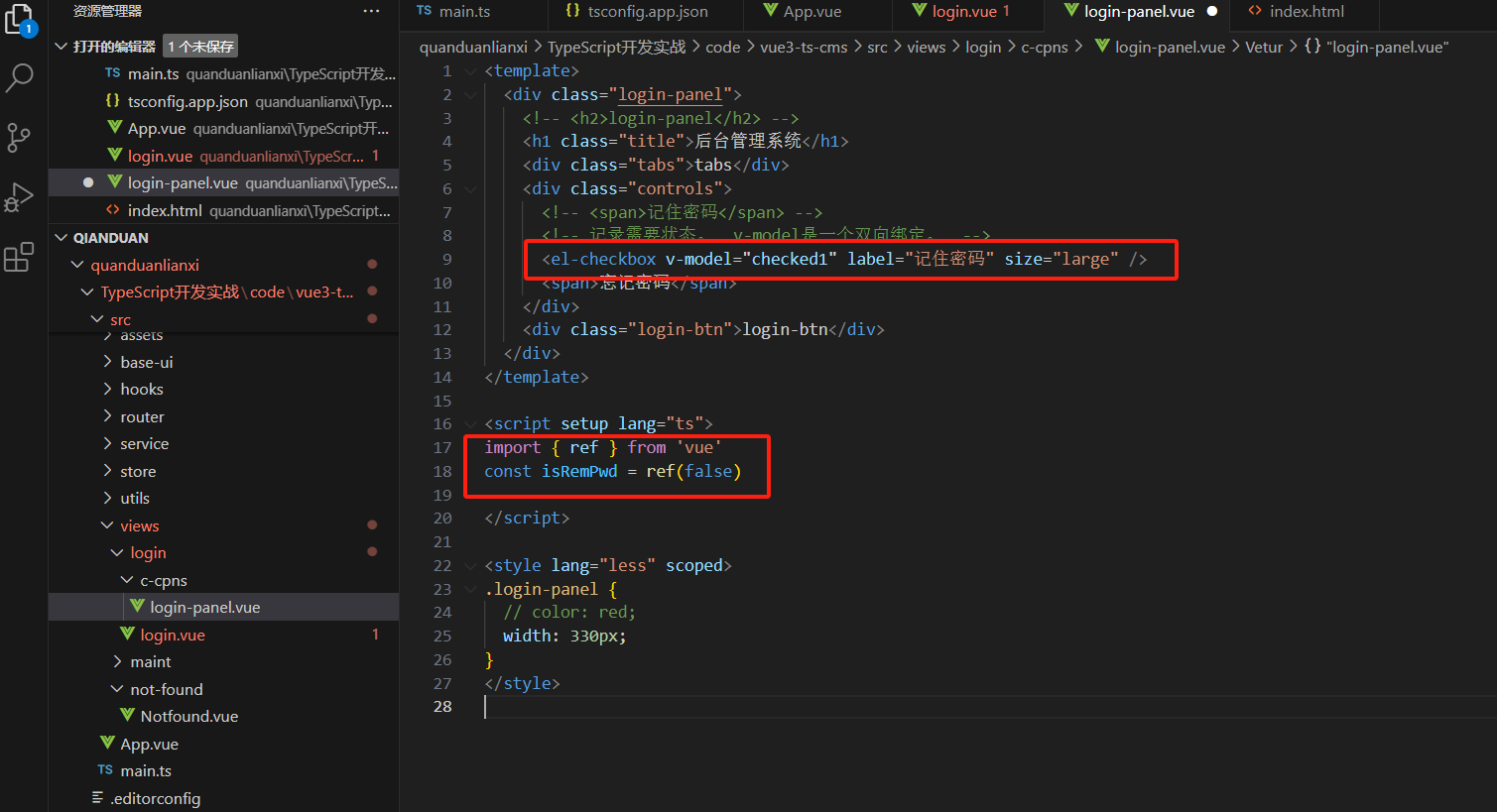Click the JSON braces icon on tsconfig.app.json tab
1497x812 pixels.
572,11
